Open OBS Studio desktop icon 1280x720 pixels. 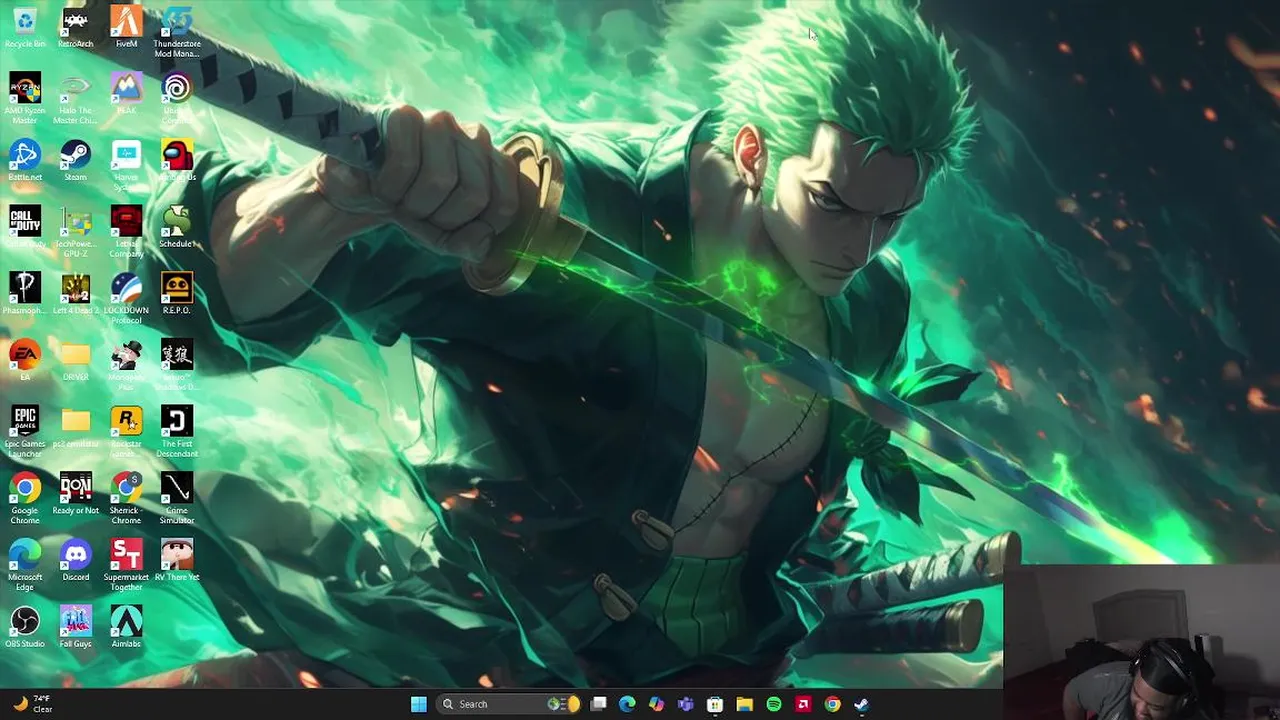25,627
